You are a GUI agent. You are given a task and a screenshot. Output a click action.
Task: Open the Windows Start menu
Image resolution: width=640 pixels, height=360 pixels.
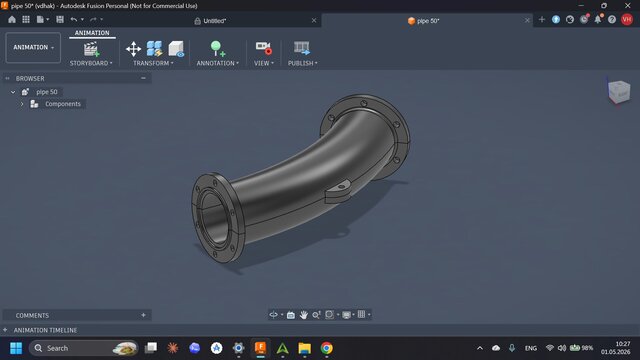[x=16, y=348]
